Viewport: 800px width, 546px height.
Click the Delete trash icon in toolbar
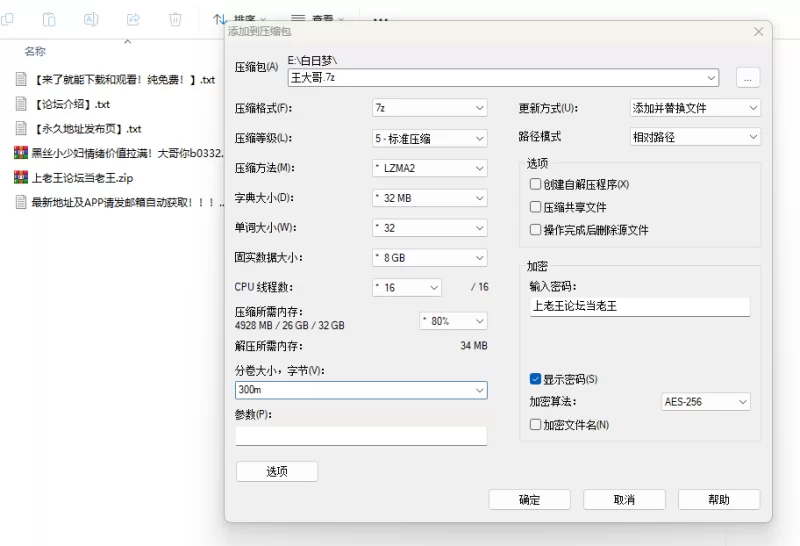(175, 19)
